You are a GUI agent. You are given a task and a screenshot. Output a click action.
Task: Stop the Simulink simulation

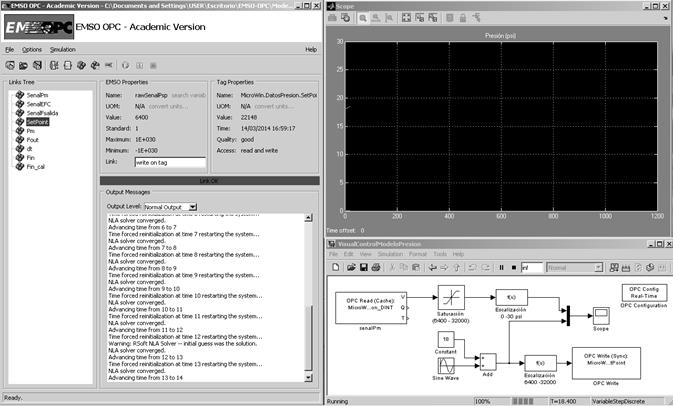[512, 268]
